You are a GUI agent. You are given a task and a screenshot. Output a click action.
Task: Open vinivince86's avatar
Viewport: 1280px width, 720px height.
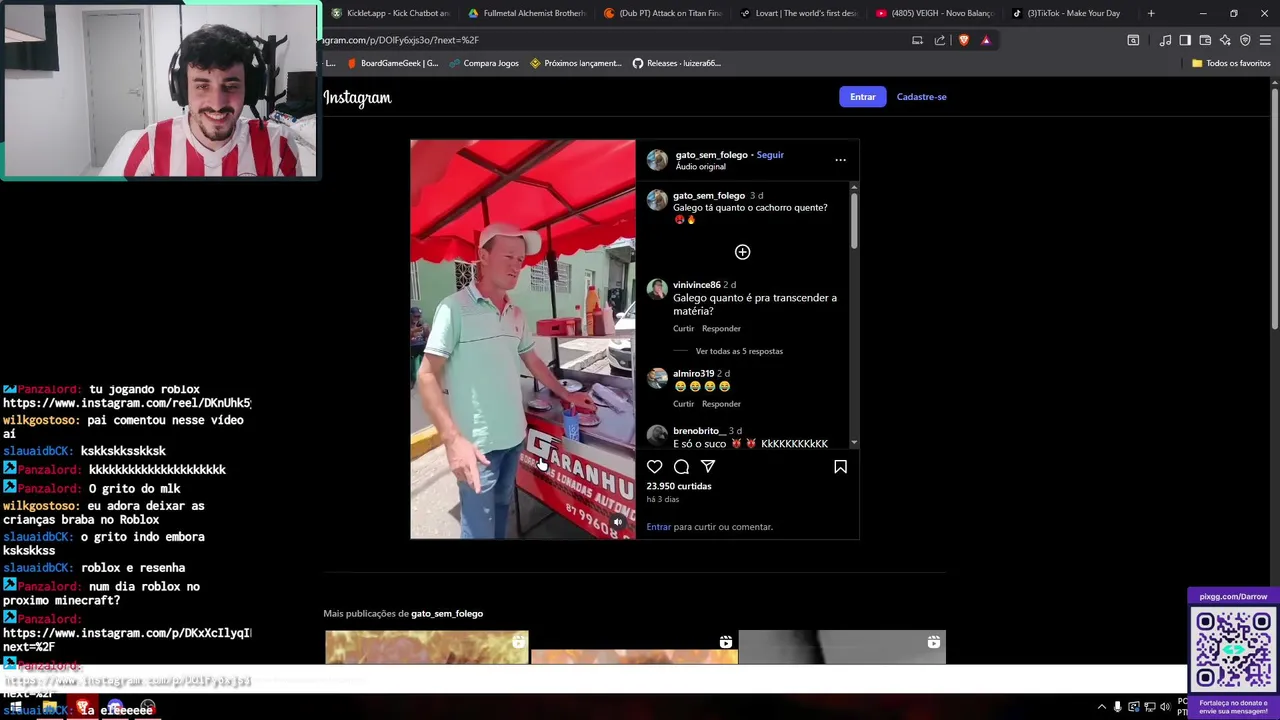coord(657,290)
